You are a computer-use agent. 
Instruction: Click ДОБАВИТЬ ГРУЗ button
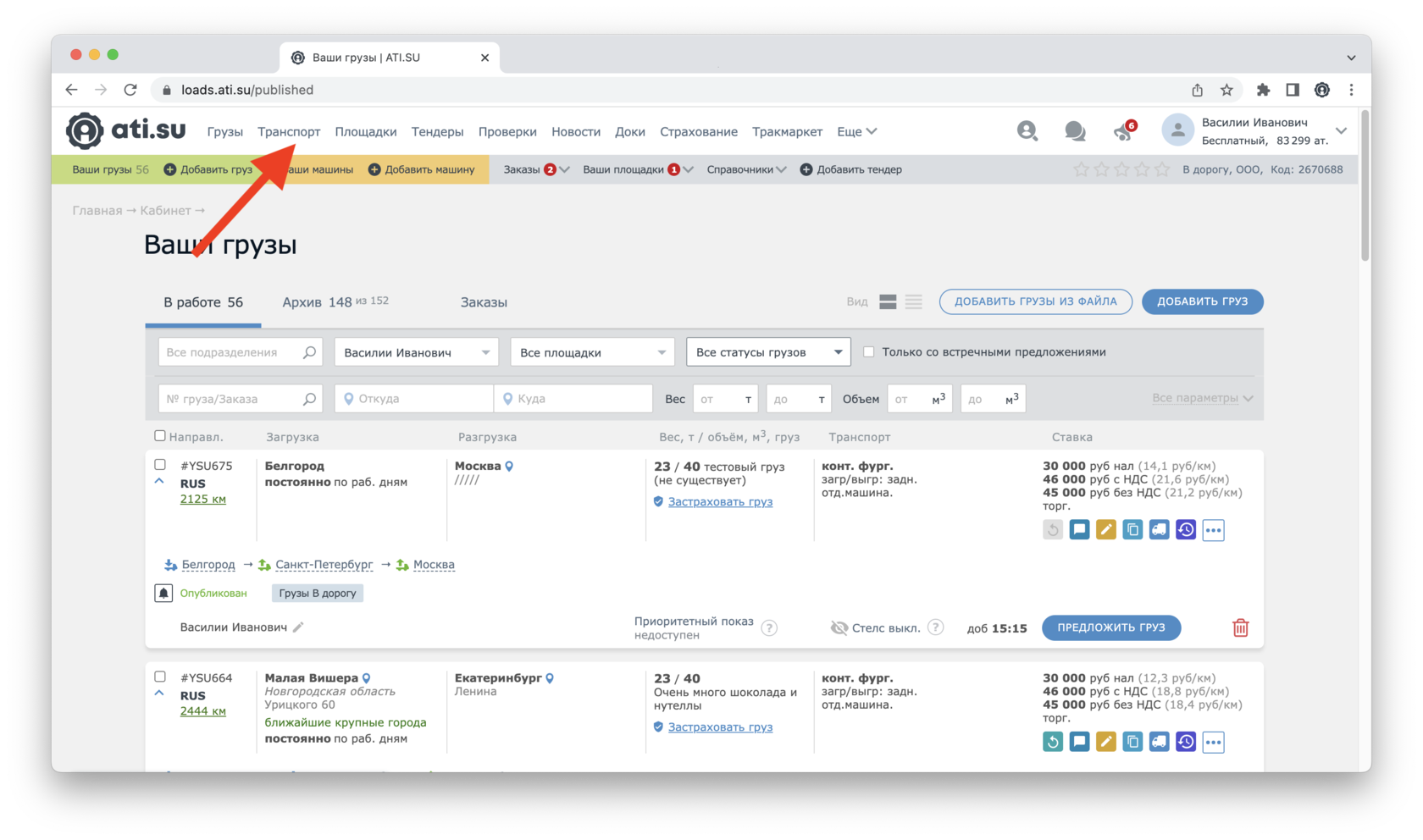point(1202,301)
